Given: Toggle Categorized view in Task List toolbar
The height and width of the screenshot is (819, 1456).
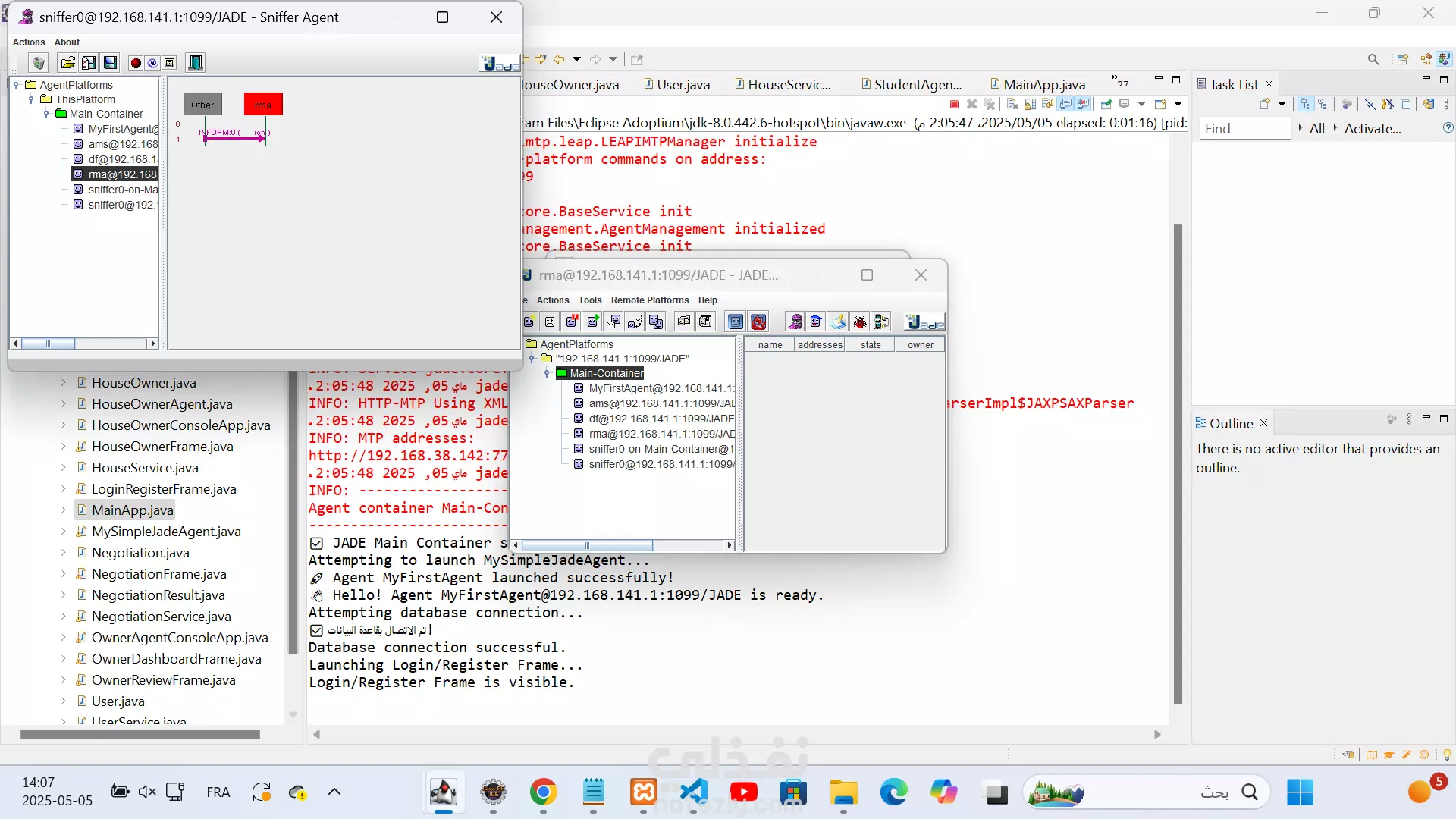Looking at the screenshot, I should [1306, 104].
